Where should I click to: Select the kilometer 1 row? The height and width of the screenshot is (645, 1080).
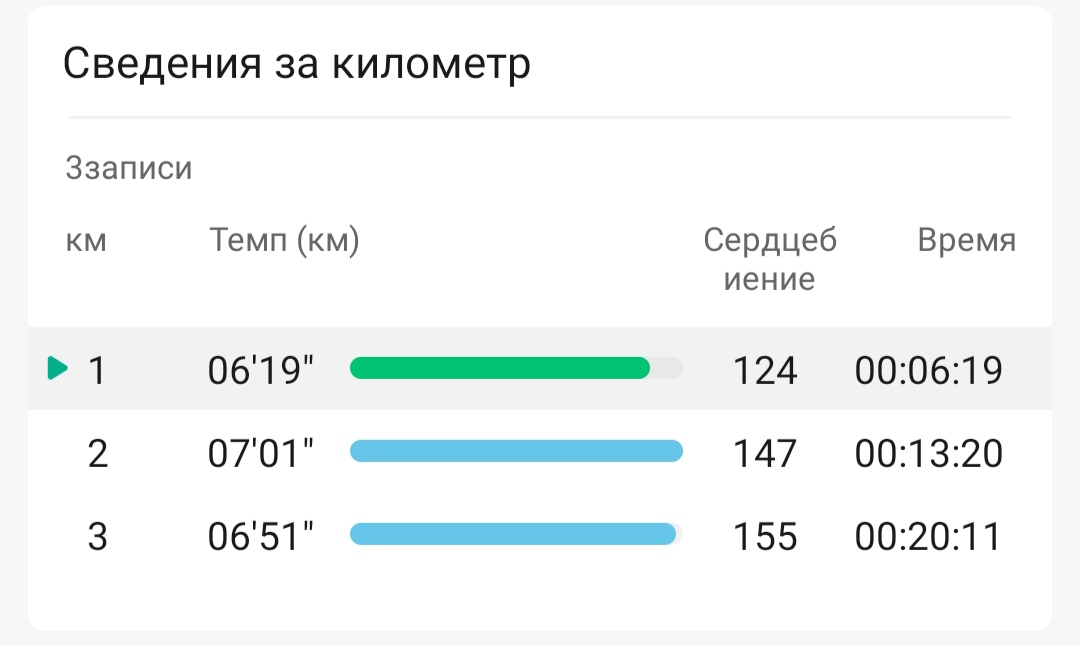point(540,369)
